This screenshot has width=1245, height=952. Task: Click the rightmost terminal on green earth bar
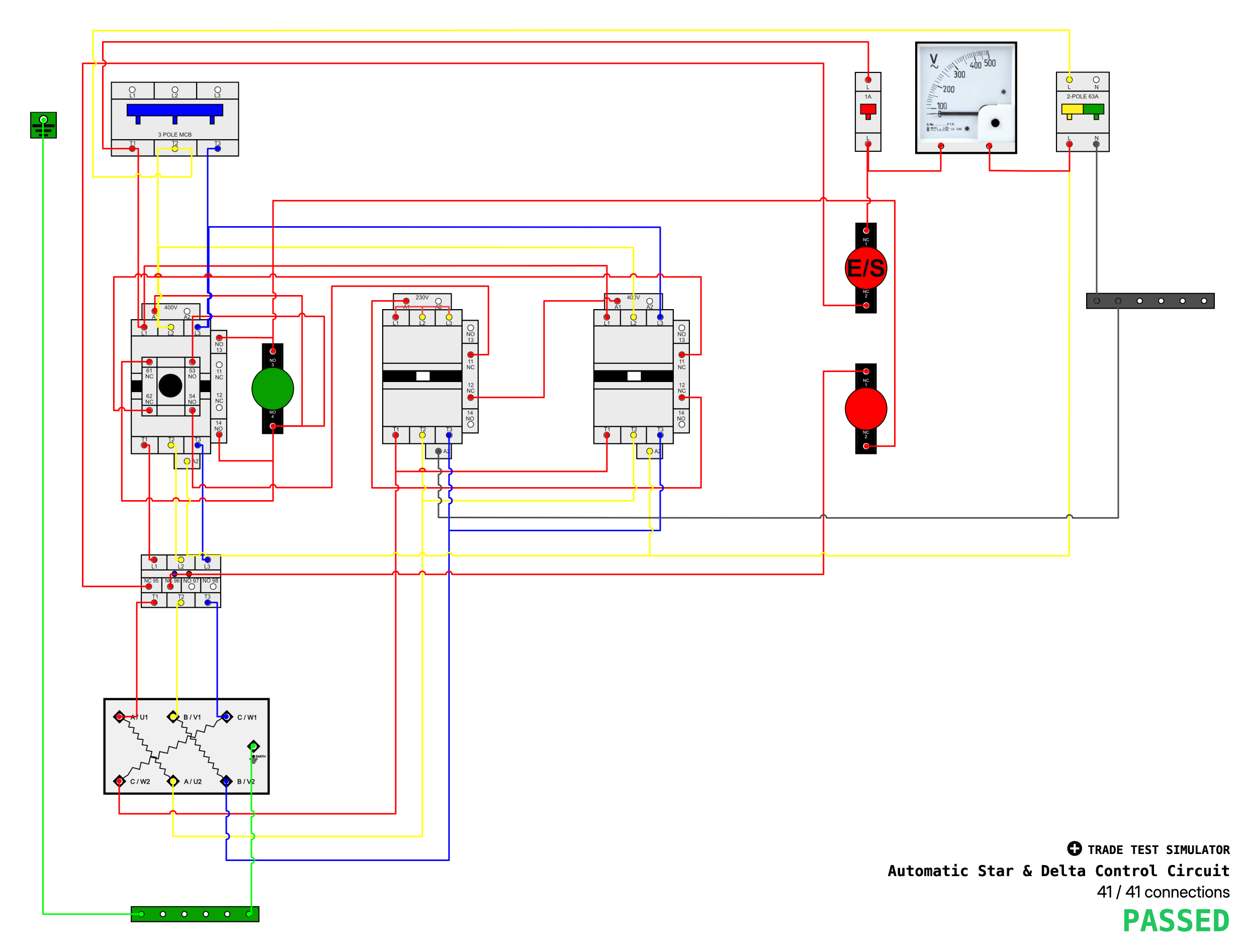click(248, 914)
